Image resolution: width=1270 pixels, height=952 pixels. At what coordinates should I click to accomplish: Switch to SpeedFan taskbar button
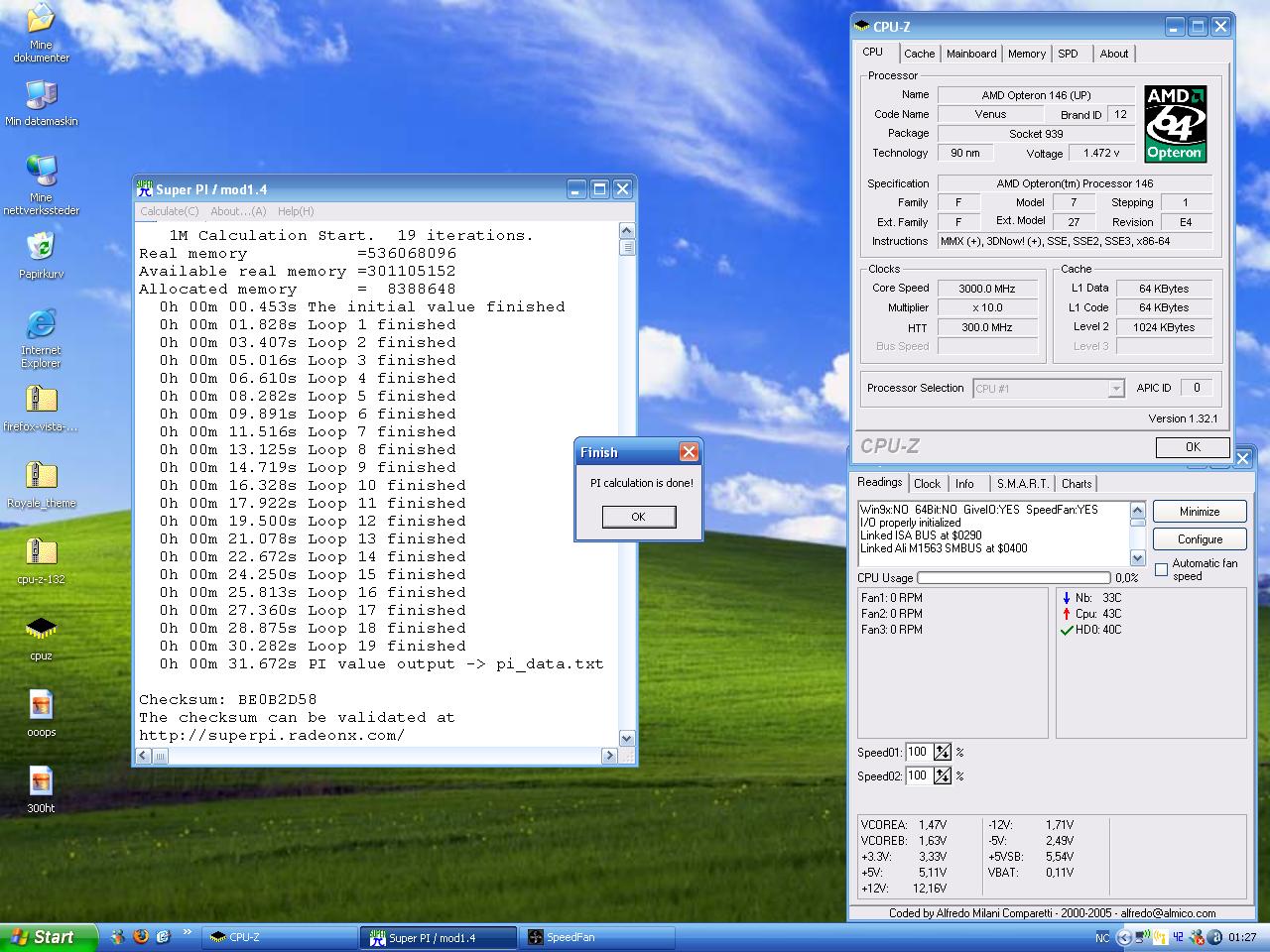pyautogui.click(x=597, y=937)
